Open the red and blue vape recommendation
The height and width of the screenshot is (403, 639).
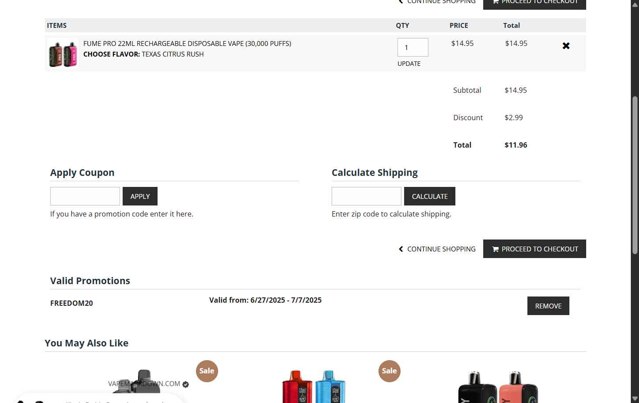(x=313, y=386)
